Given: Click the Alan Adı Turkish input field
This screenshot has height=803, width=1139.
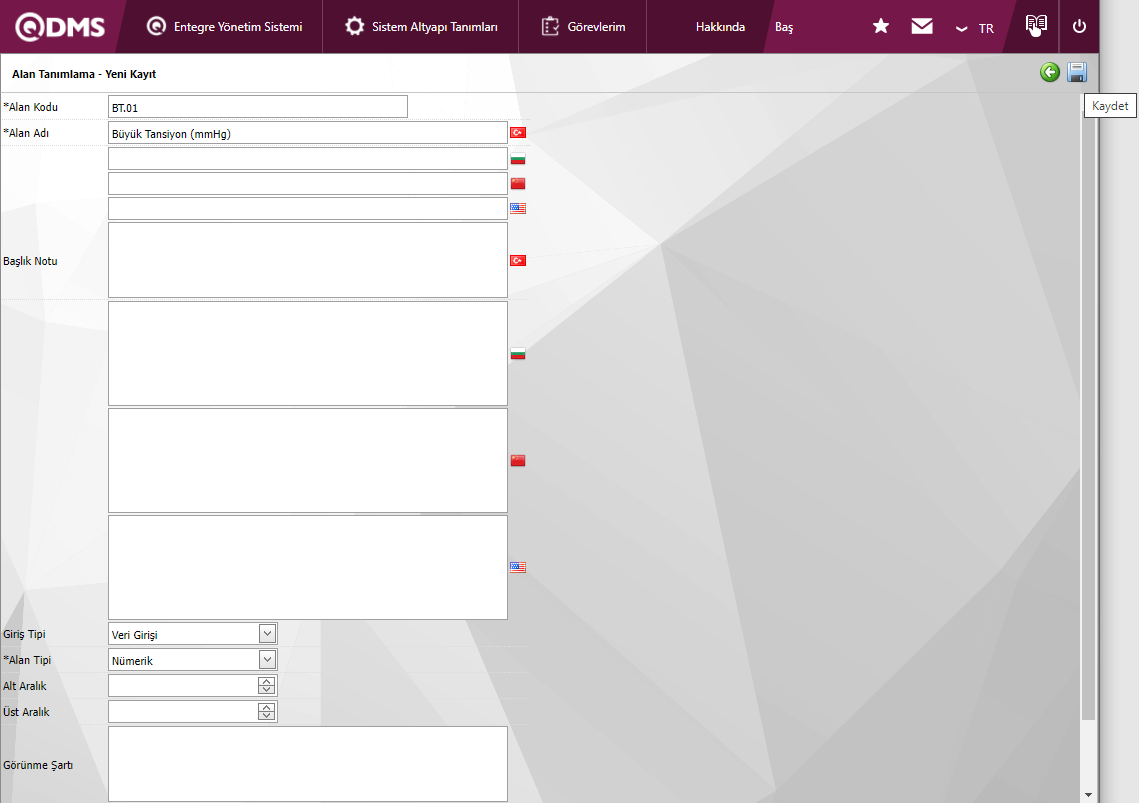Looking at the screenshot, I should tap(308, 133).
